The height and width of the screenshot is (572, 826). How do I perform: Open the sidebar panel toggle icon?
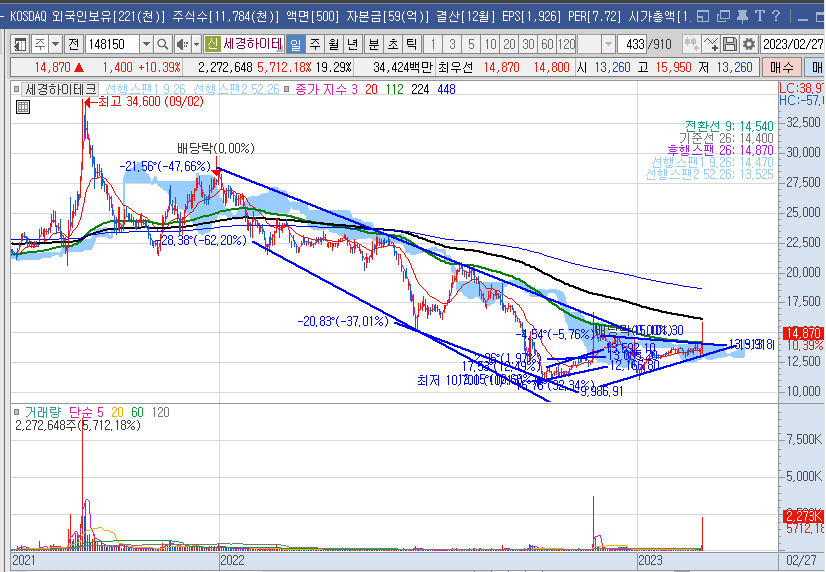click(19, 44)
